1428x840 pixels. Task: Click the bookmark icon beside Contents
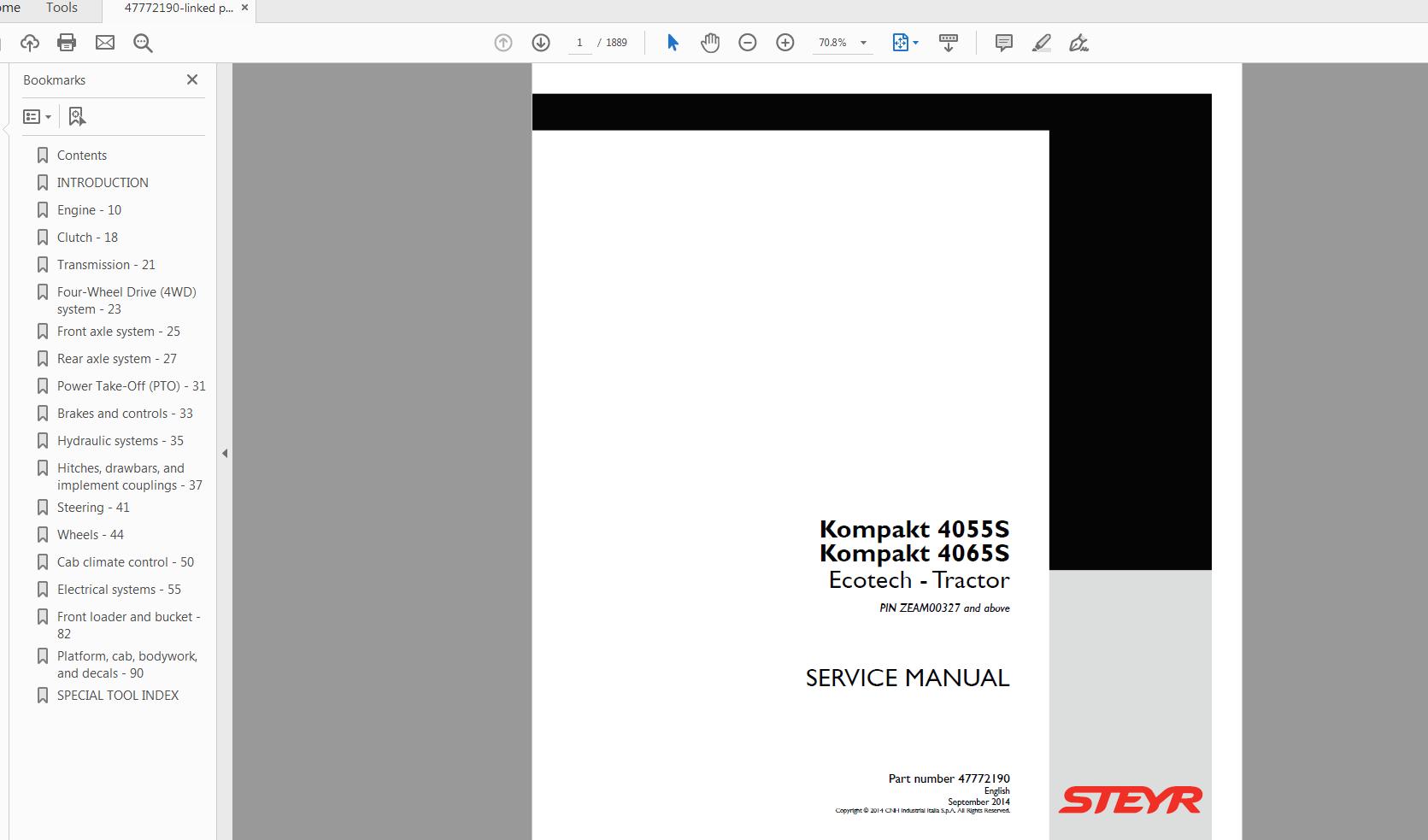coord(43,156)
